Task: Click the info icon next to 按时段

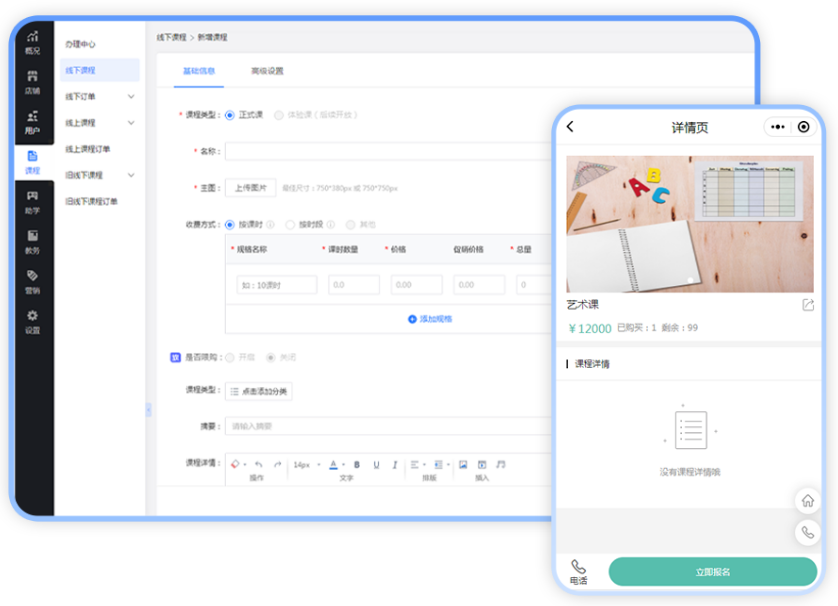Action: [x=331, y=224]
